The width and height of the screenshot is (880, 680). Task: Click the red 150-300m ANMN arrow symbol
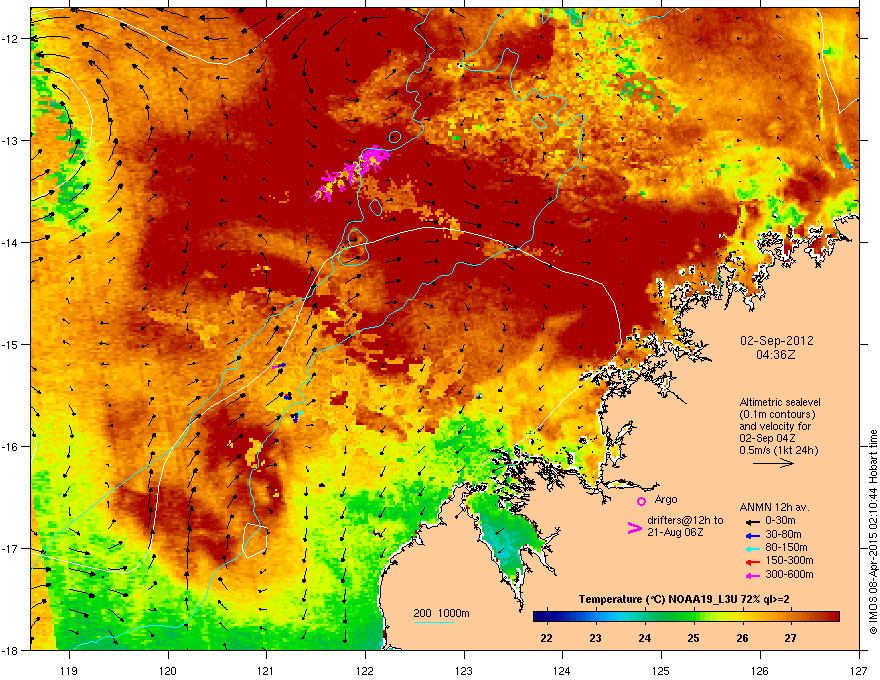(753, 562)
